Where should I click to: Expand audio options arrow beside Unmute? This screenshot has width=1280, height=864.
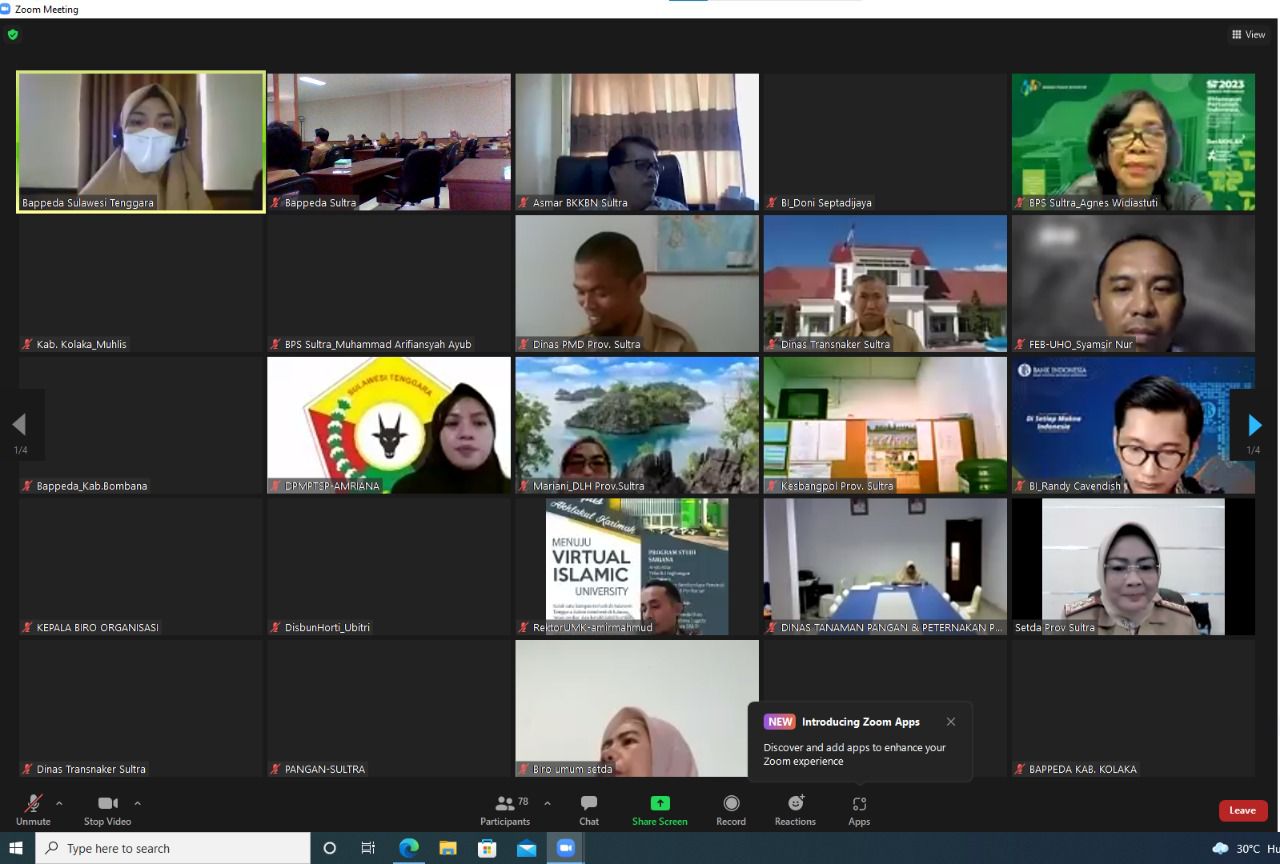(x=59, y=803)
